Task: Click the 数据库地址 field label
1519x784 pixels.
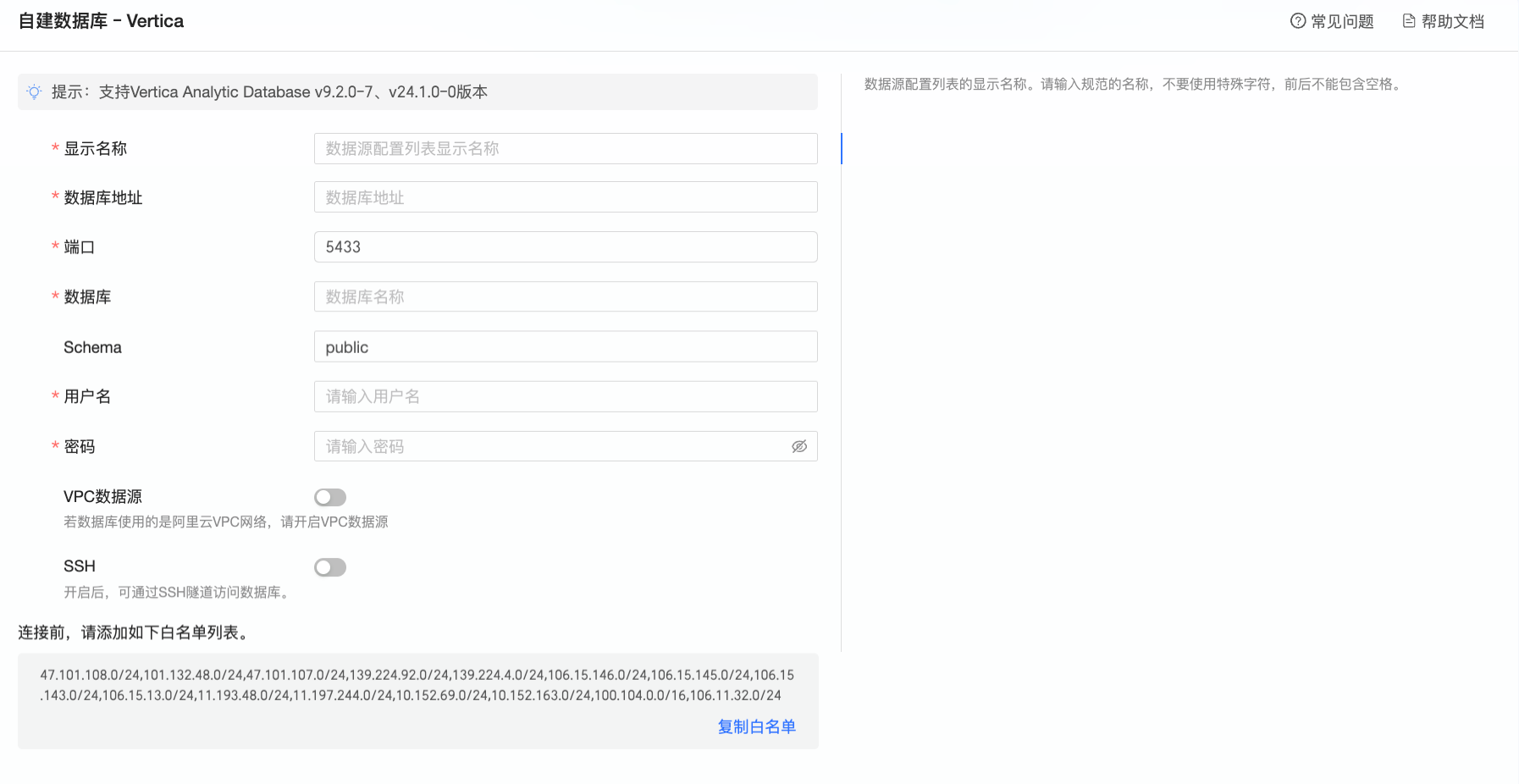Action: [102, 197]
